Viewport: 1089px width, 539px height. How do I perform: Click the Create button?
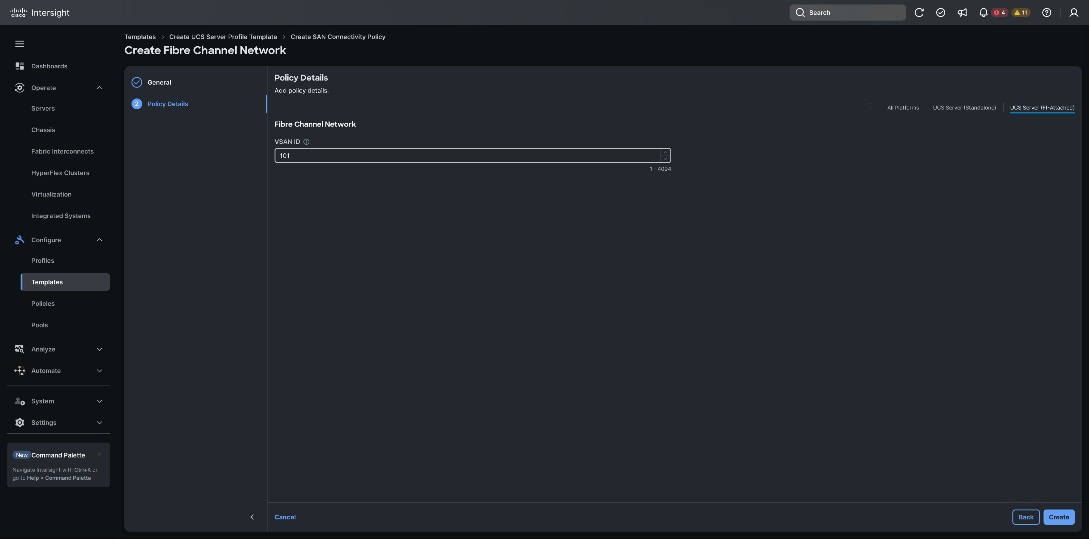click(x=1058, y=517)
